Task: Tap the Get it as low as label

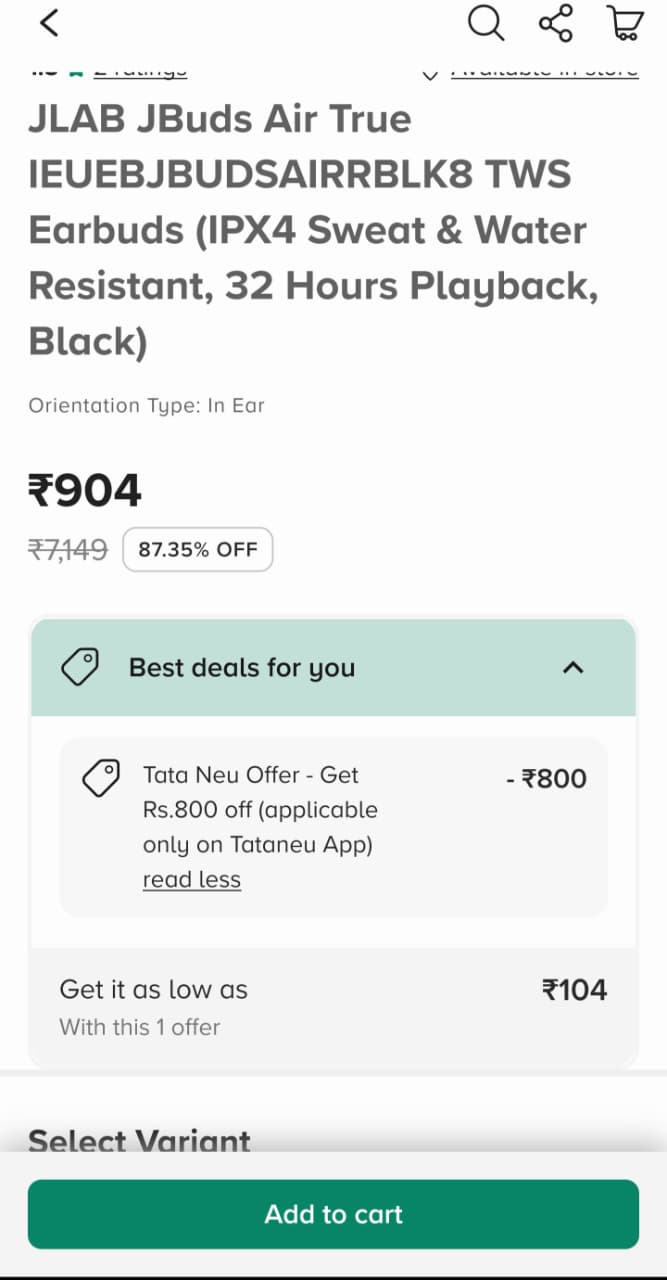Action: tap(154, 990)
